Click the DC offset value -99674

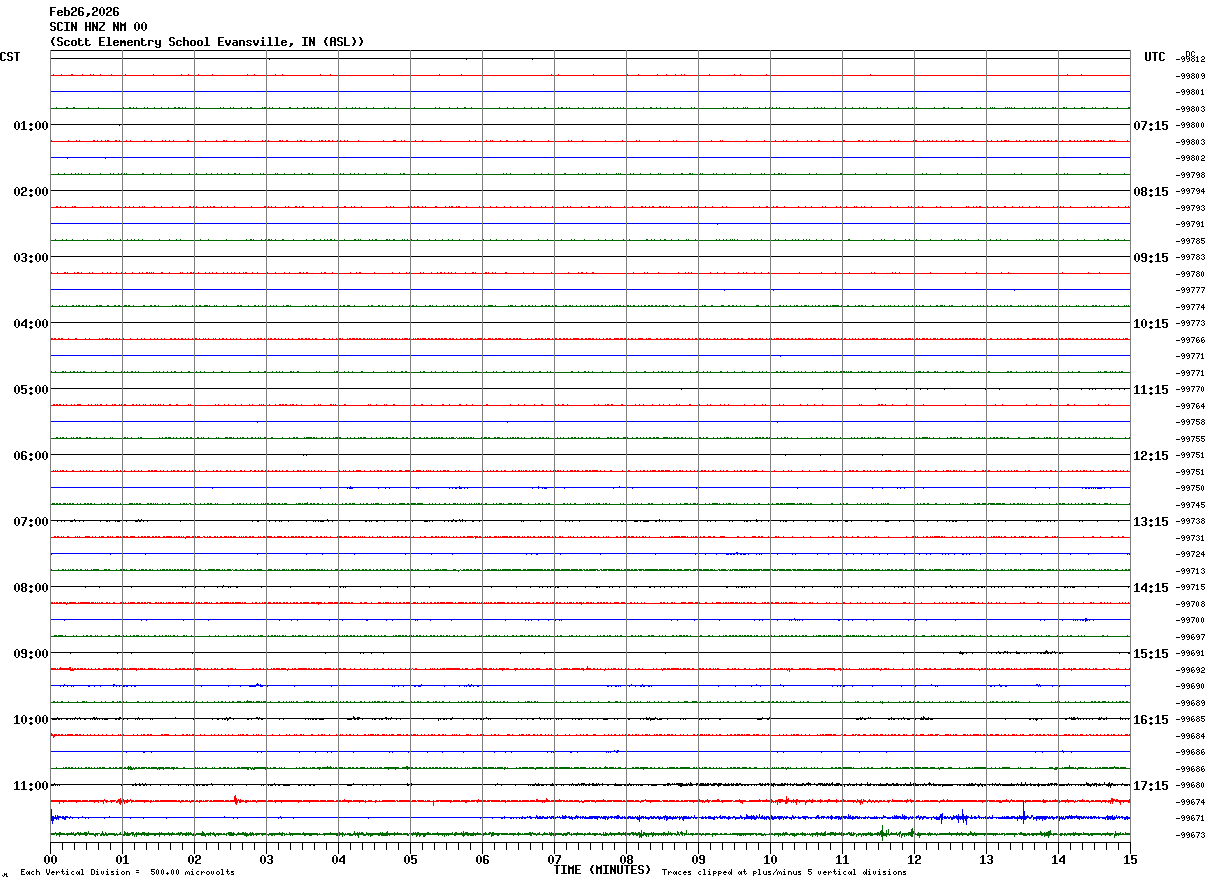click(x=1190, y=802)
